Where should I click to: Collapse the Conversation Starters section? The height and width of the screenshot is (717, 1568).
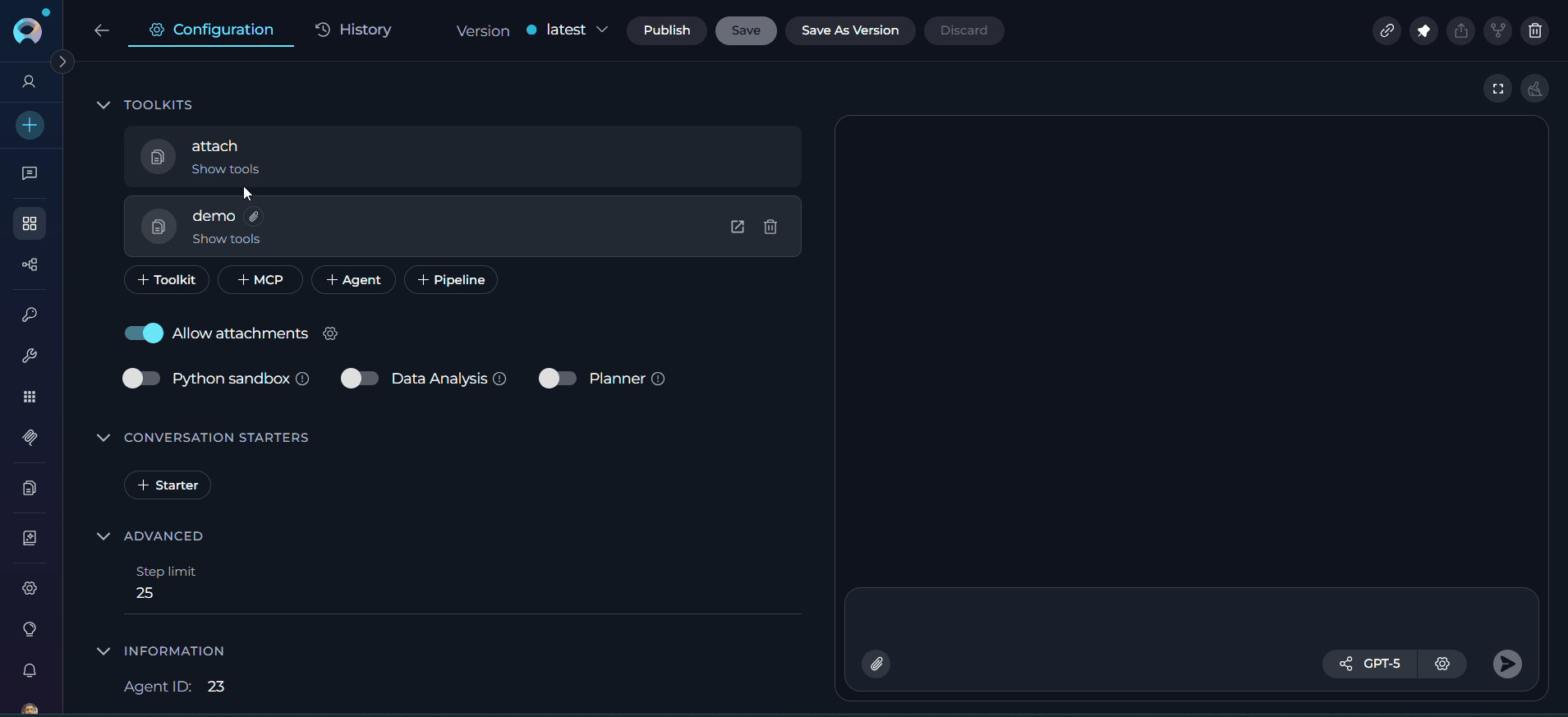pyautogui.click(x=103, y=438)
